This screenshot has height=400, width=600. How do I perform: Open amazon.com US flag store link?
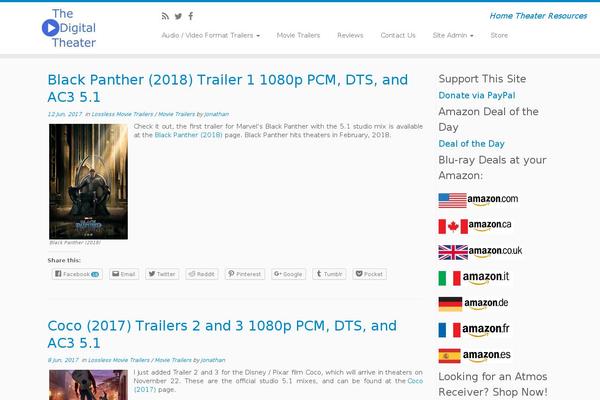pos(478,200)
